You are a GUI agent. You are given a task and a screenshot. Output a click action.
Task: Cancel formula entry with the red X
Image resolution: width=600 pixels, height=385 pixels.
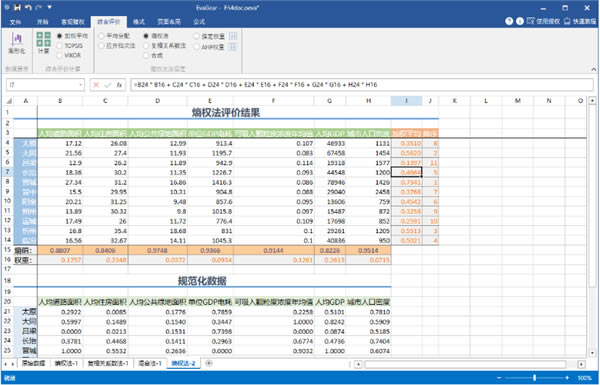[96, 85]
